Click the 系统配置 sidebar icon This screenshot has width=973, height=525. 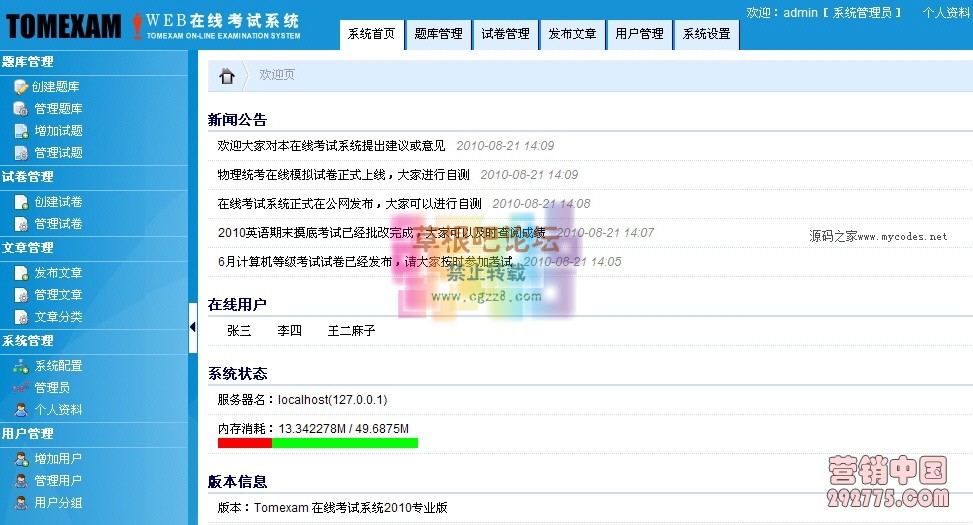click(x=21, y=366)
